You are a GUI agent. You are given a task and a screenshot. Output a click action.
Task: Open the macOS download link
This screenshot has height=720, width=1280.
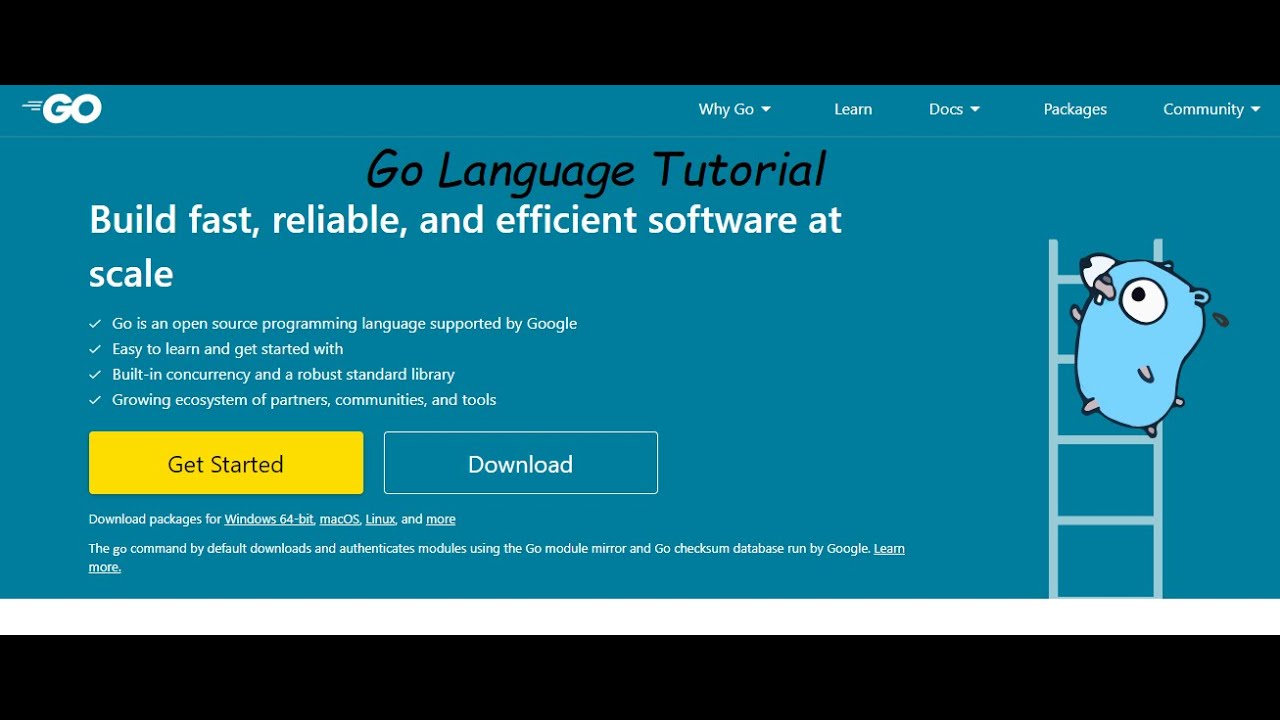click(339, 519)
